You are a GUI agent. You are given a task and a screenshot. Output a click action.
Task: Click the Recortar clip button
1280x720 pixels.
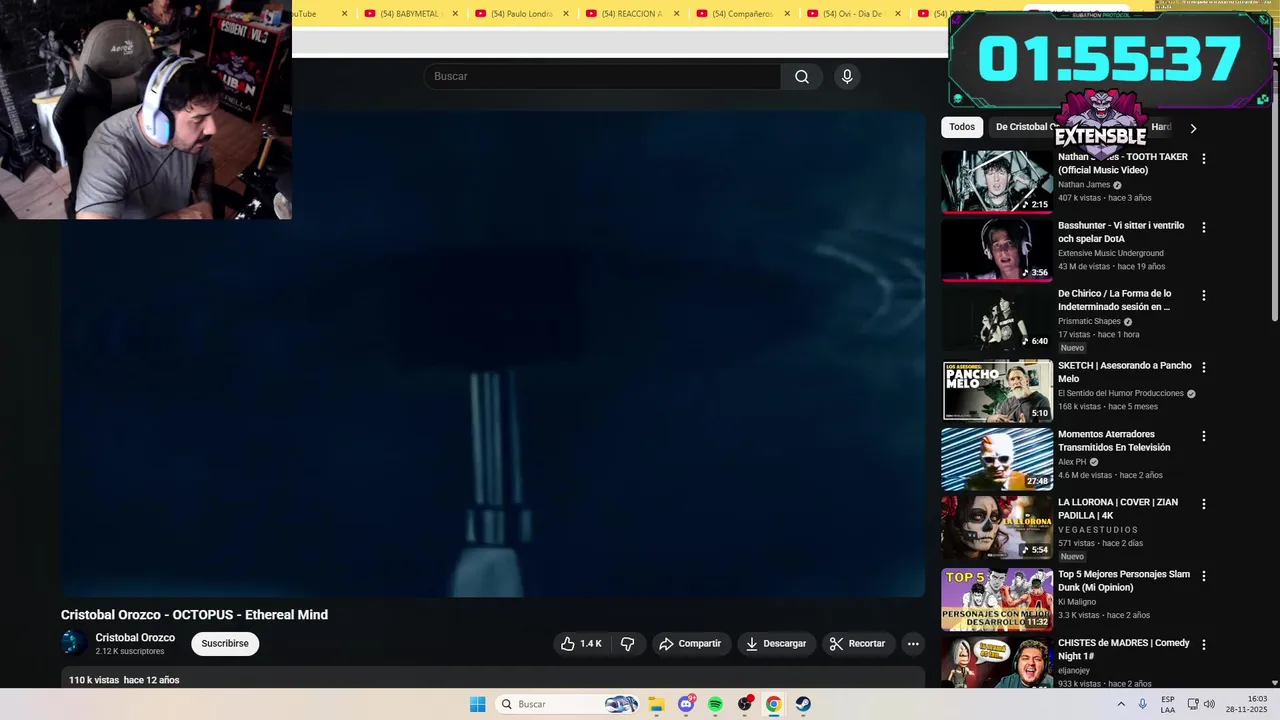858,644
